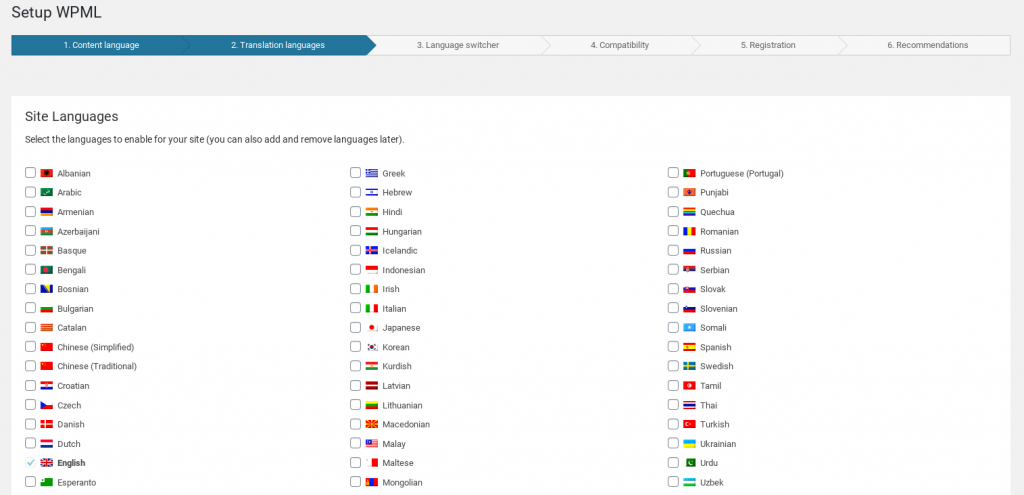Image resolution: width=1024 pixels, height=495 pixels.
Task: Click the Armenian flag icon
Action: (x=46, y=212)
